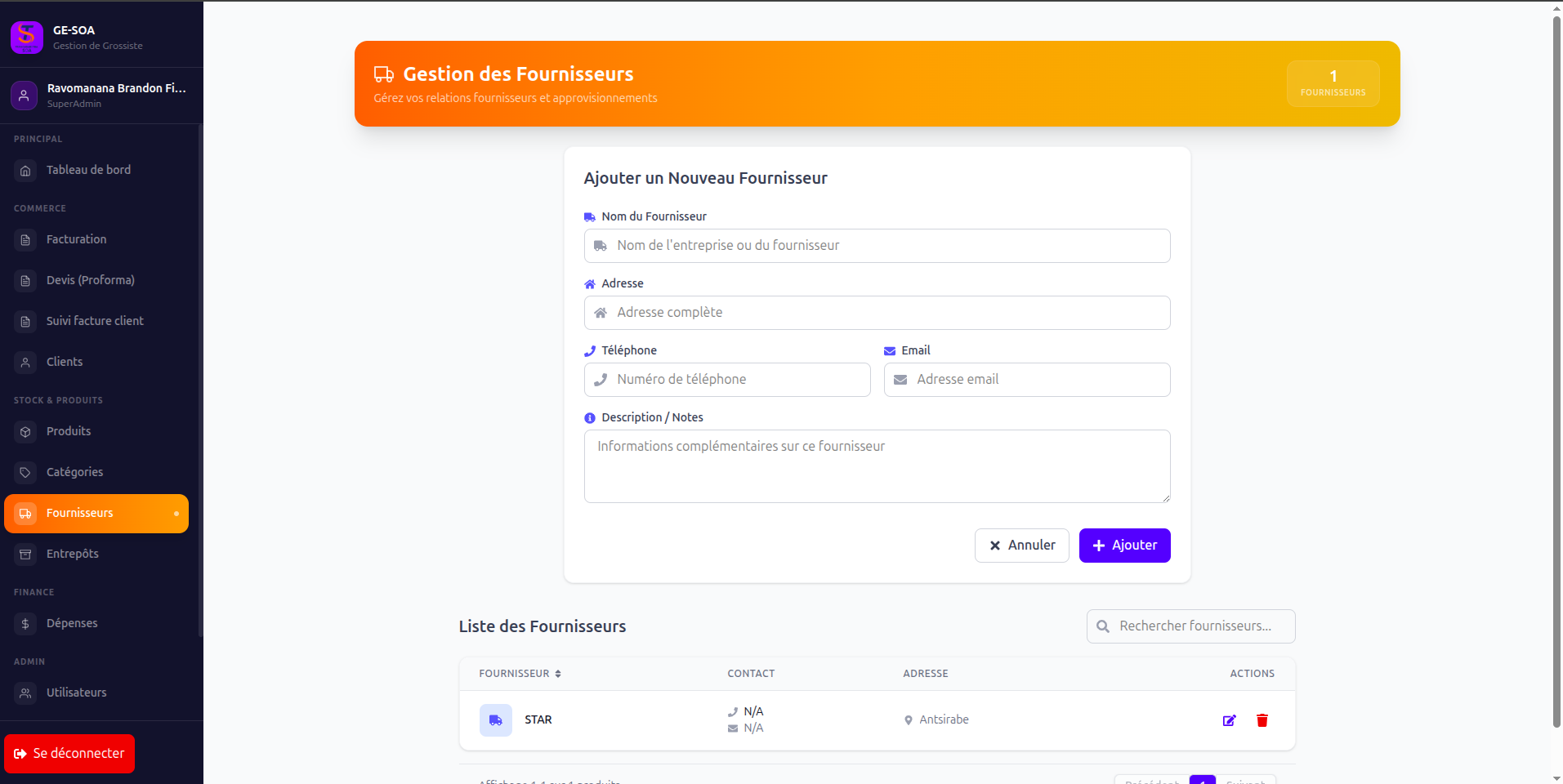Image resolution: width=1563 pixels, height=784 pixels.
Task: Select the active Fournisseurs menu item
Action: [96, 514]
